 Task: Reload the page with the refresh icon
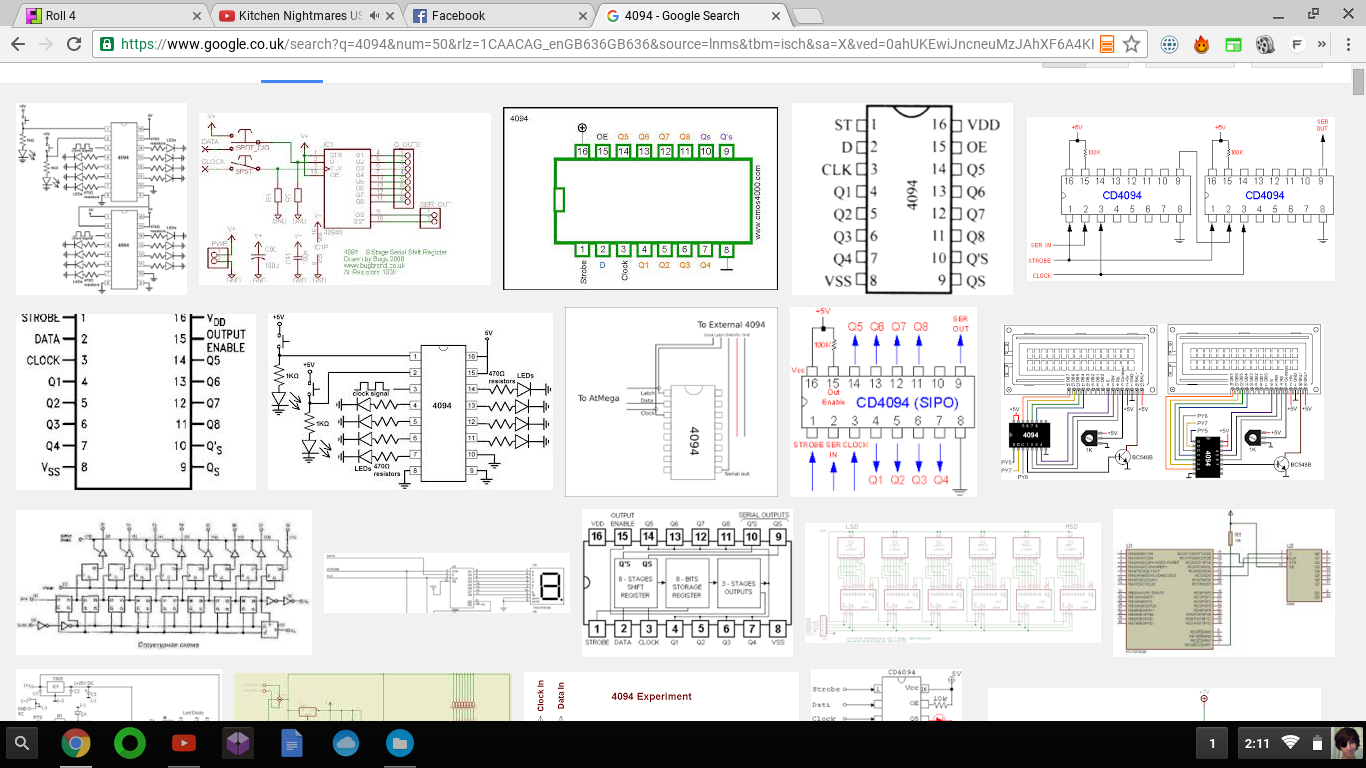click(x=73, y=44)
